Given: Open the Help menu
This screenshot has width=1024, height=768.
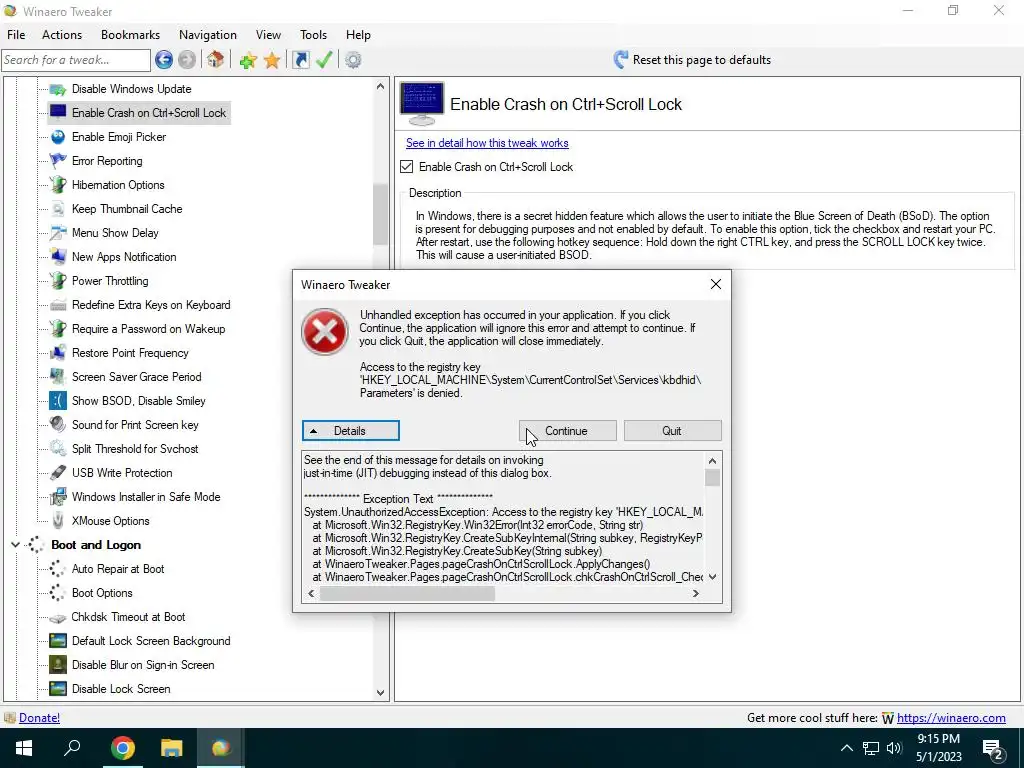Looking at the screenshot, I should [x=358, y=35].
